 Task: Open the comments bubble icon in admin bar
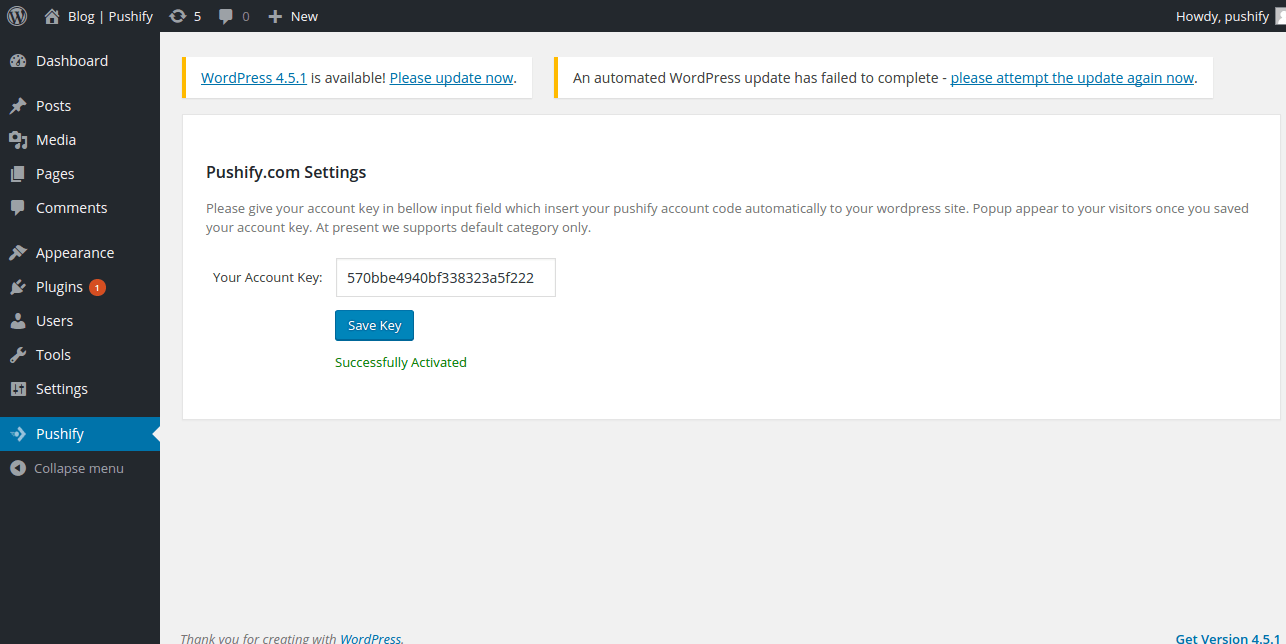point(226,16)
